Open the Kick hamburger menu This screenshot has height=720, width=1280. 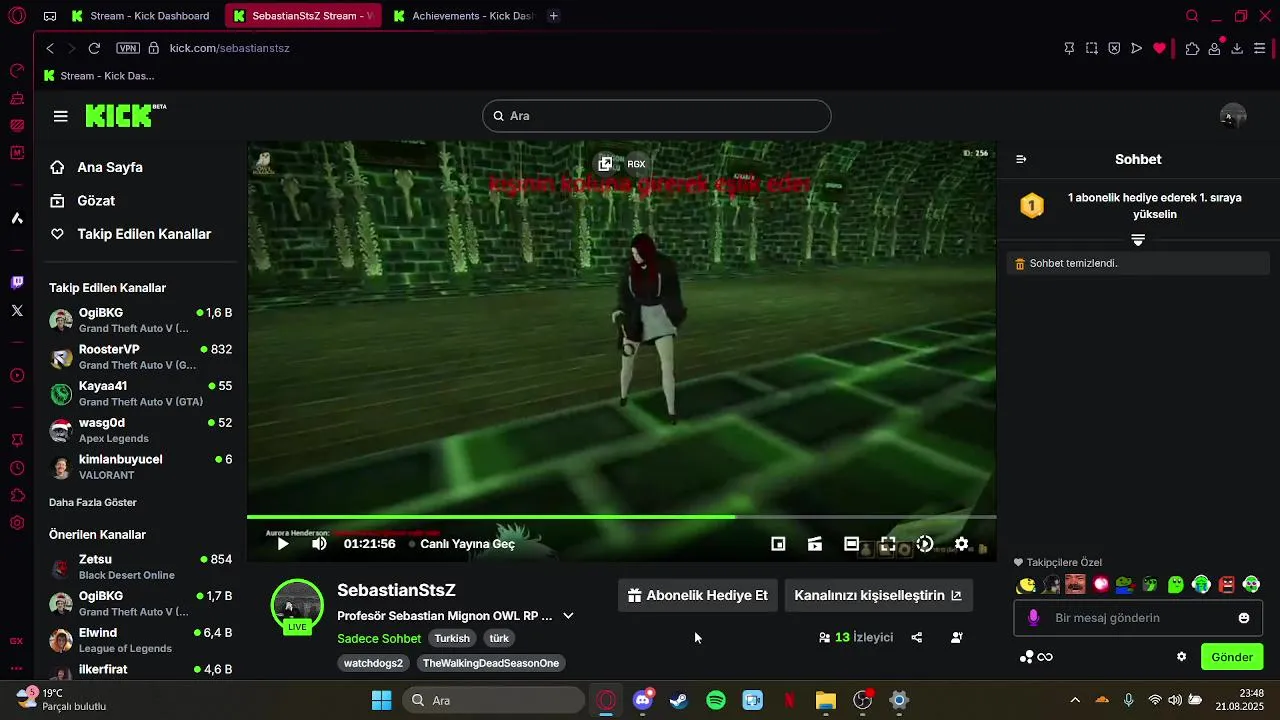61,116
